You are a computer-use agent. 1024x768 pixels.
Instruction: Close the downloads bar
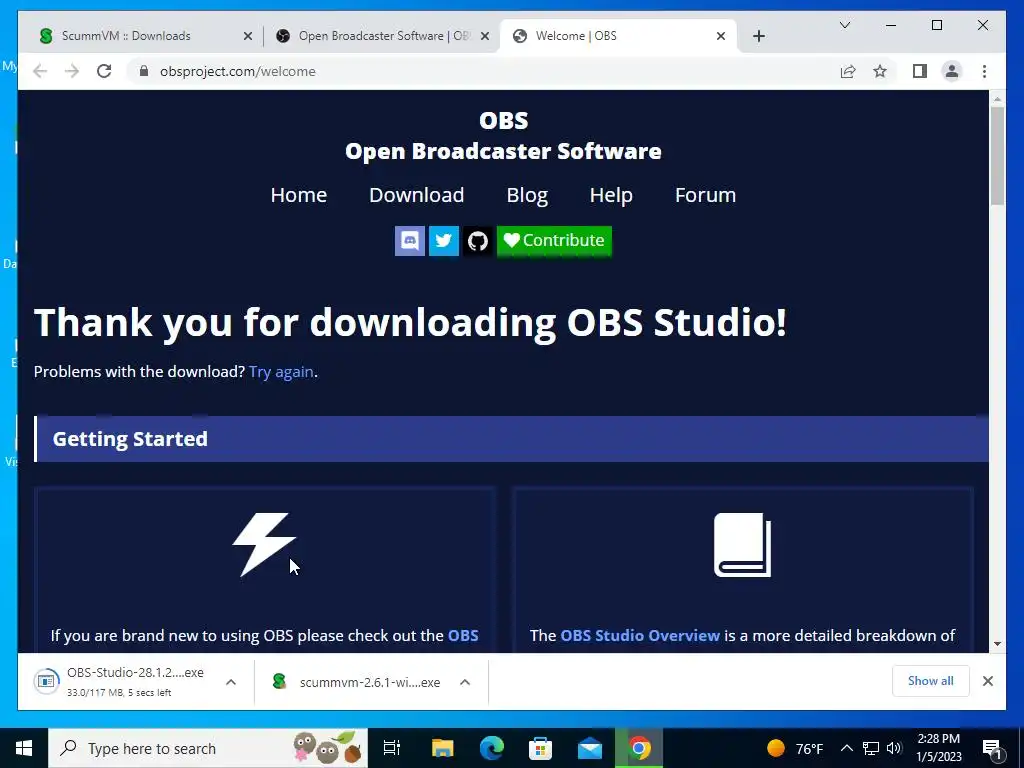tap(987, 681)
